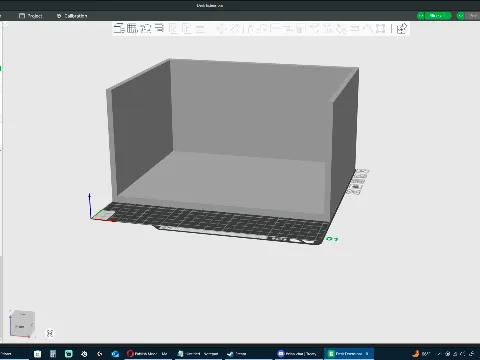
Task: Click the grey Print button
Action: pyautogui.click(x=473, y=16)
